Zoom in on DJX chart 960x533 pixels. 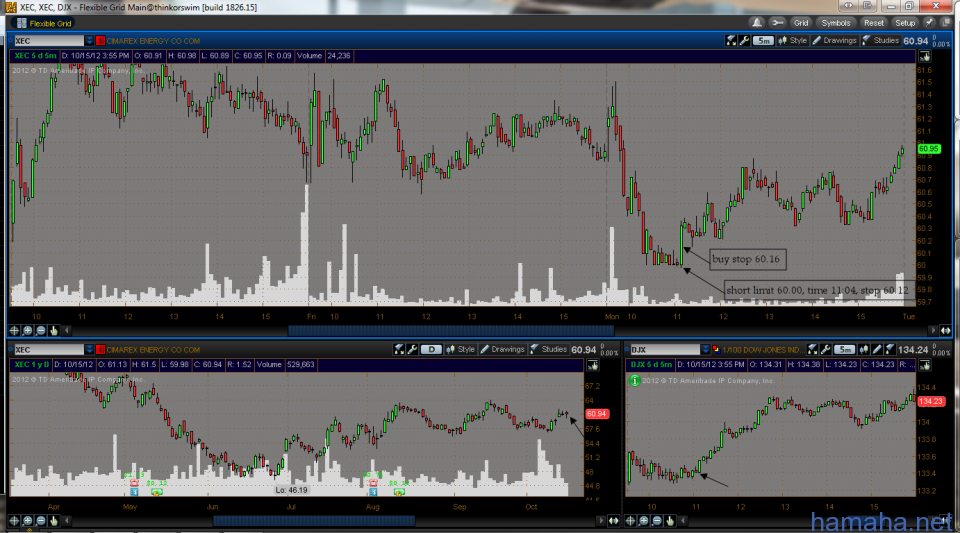(x=643, y=521)
